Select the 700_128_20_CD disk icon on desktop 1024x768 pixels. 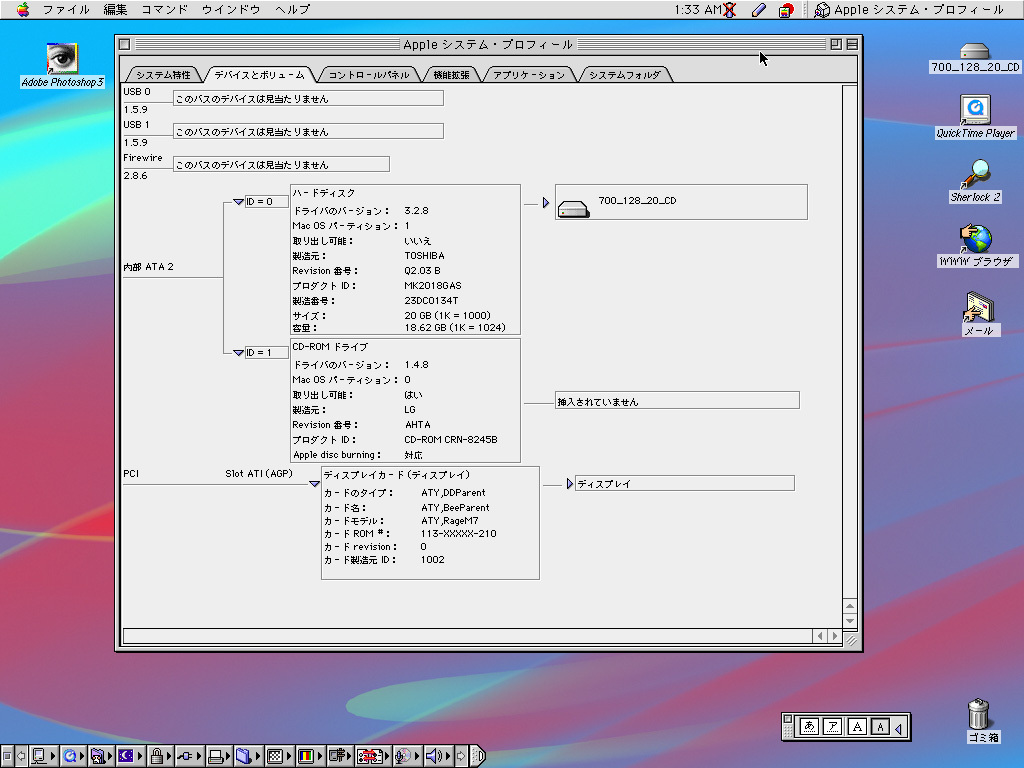click(974, 51)
